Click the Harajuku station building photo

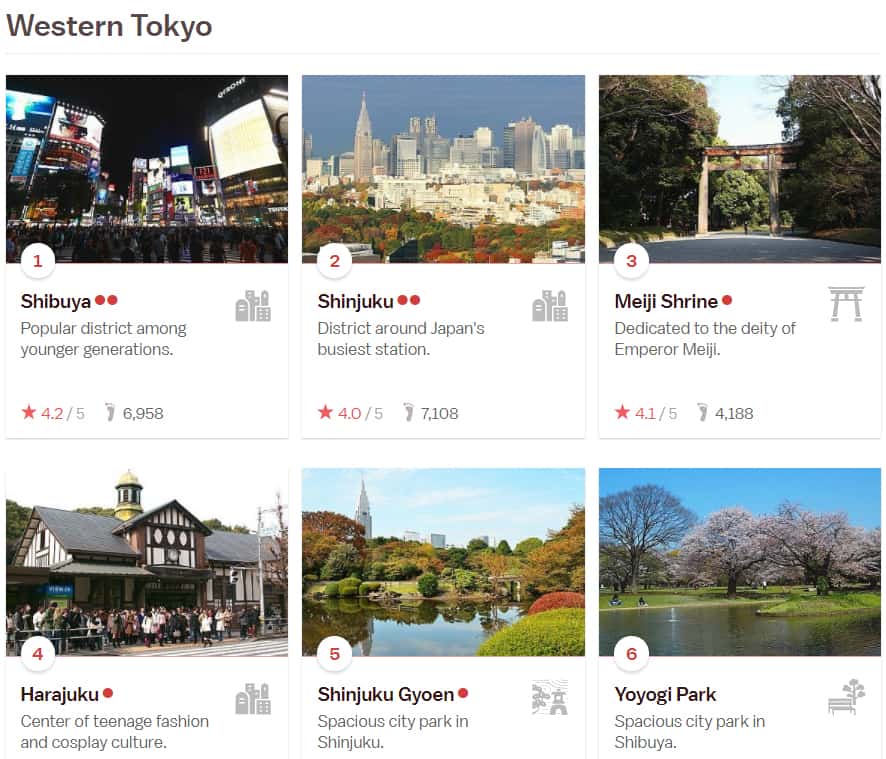click(147, 561)
